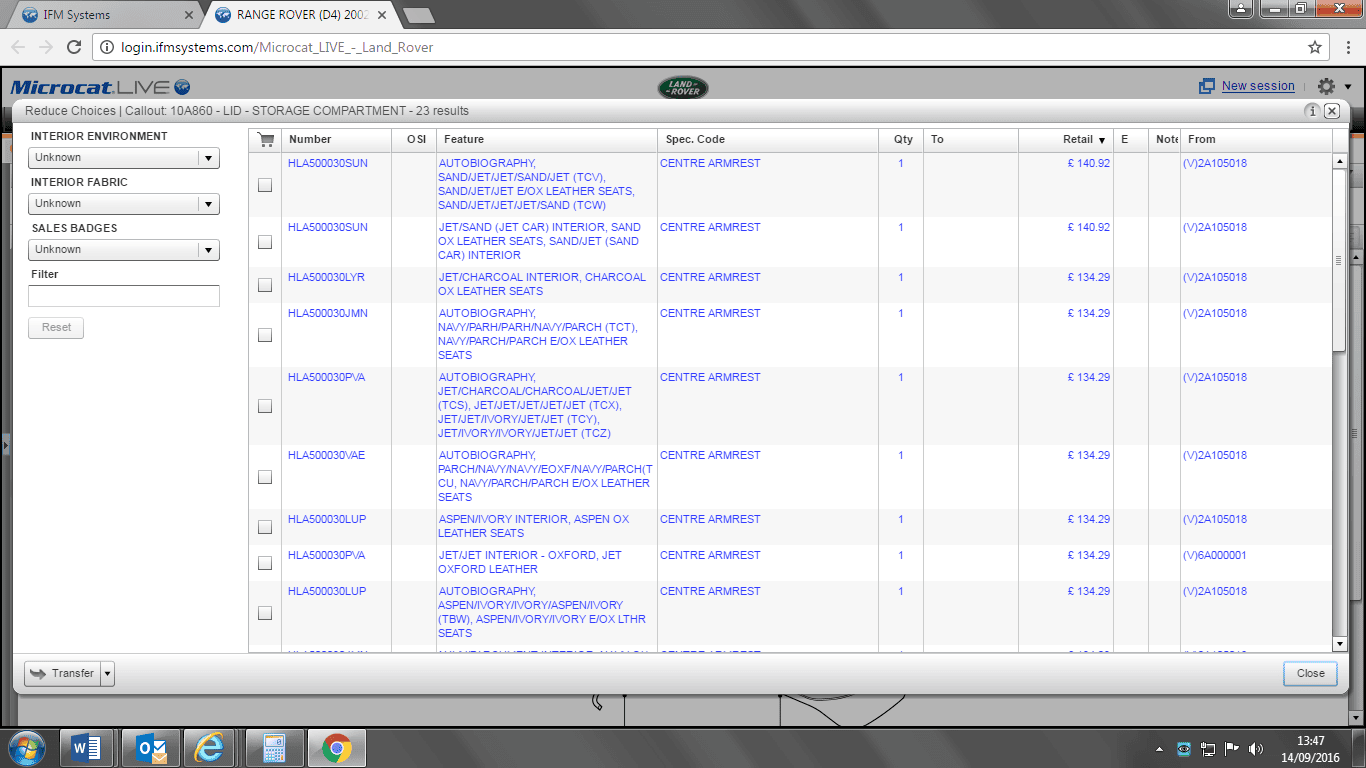Viewport: 1366px width, 768px height.
Task: Launch Internet Explorer from taskbar
Action: [x=211, y=748]
